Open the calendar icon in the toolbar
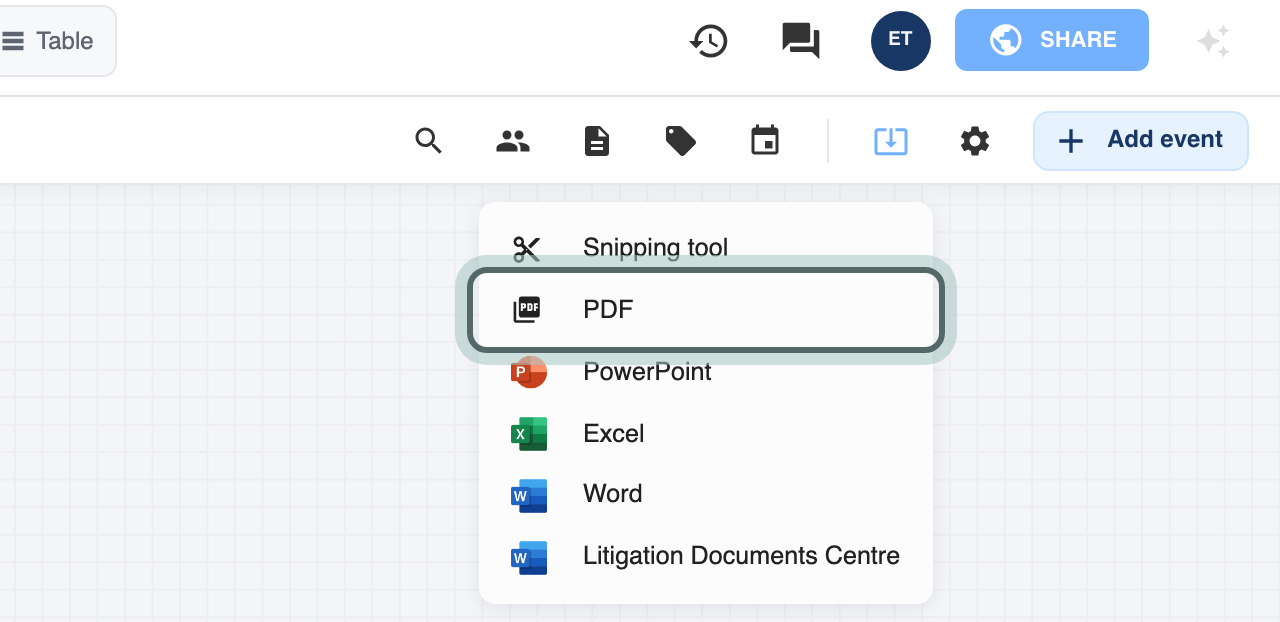Image resolution: width=1280 pixels, height=622 pixels. coord(765,141)
